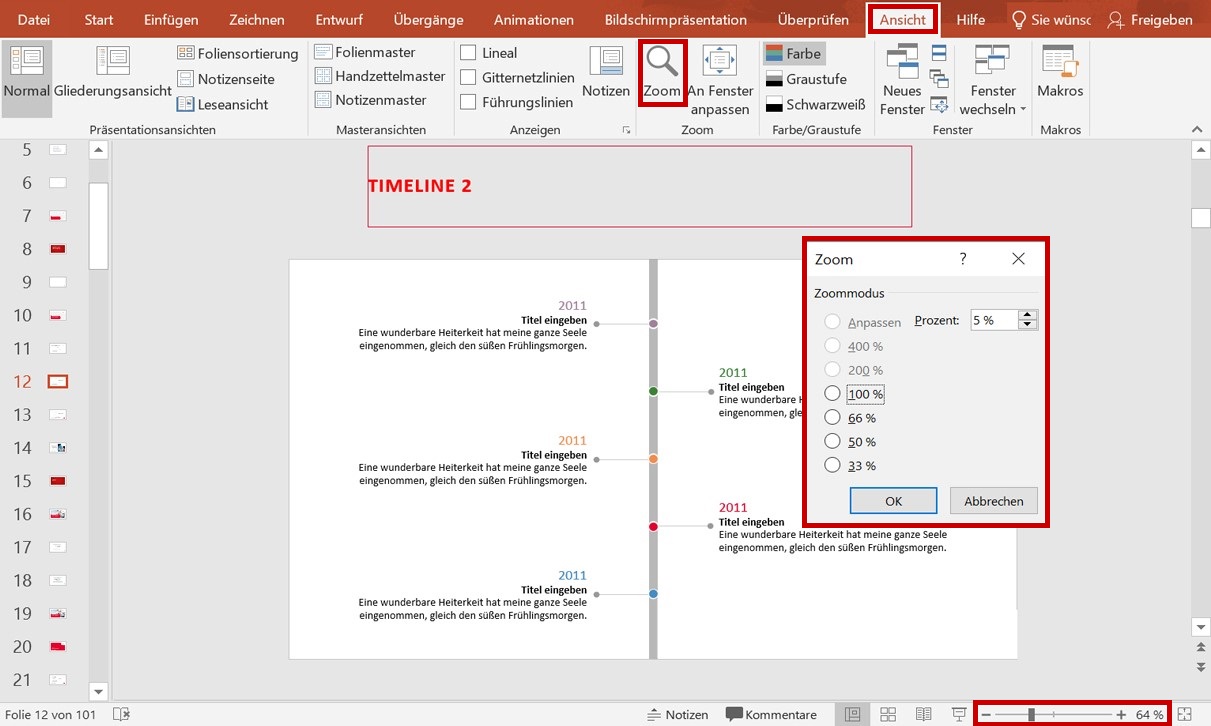The width and height of the screenshot is (1211, 726).
Task: Confirm Zoom dialog with OK
Action: tap(893, 501)
